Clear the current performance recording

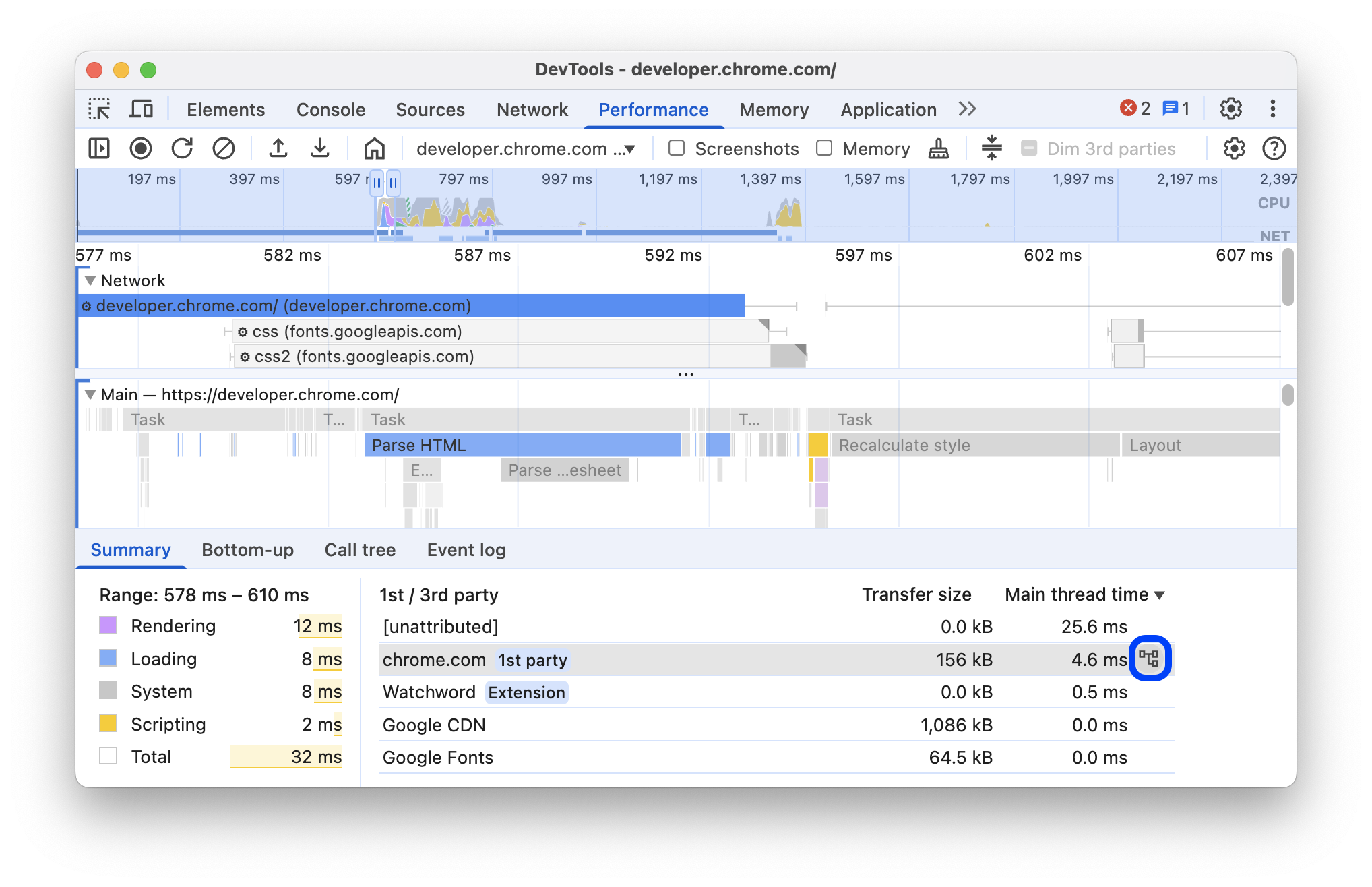224,148
